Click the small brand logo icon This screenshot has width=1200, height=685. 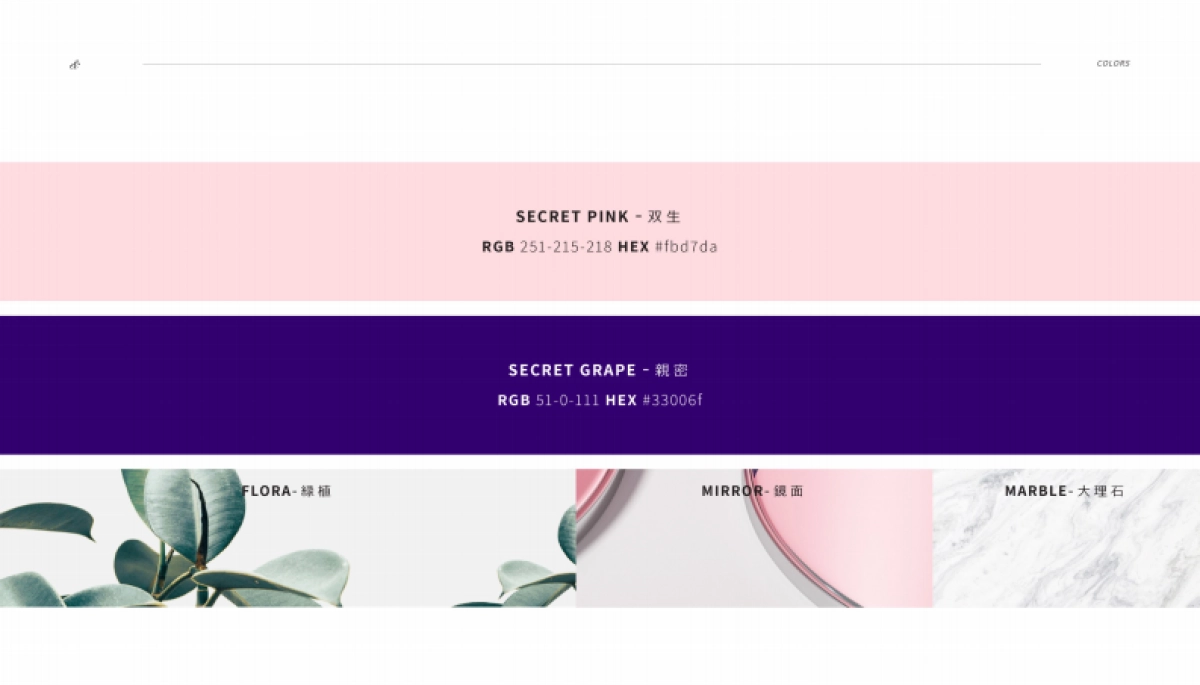(x=75, y=65)
